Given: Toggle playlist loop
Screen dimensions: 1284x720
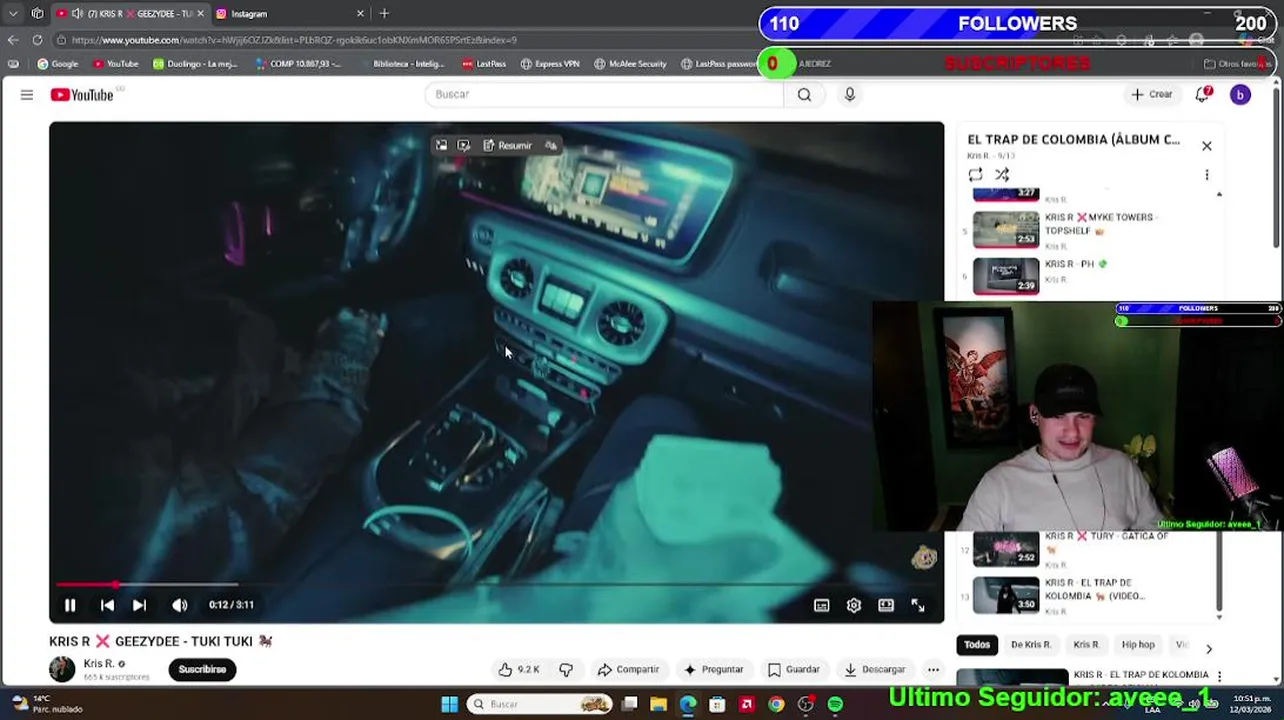Looking at the screenshot, I should click(x=975, y=174).
